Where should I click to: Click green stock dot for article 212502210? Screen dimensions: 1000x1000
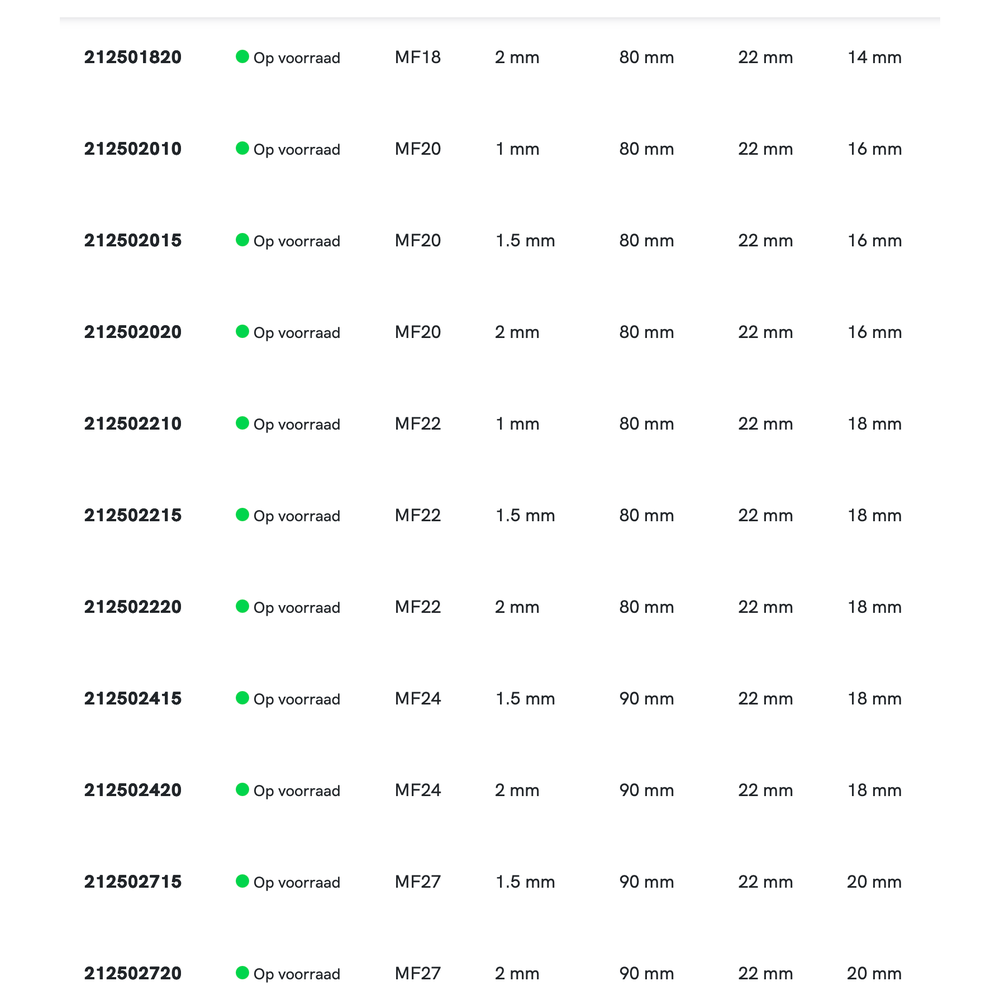click(242, 423)
